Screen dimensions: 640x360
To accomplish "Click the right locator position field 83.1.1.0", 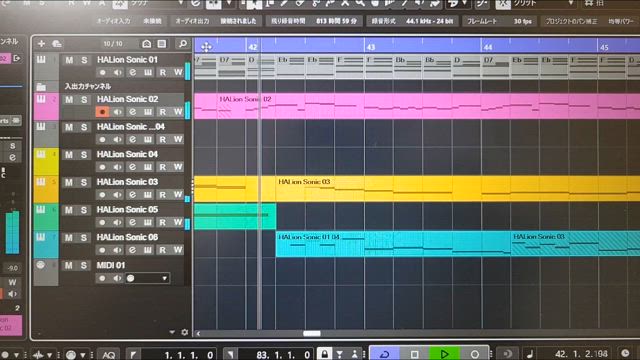I will 276,355.
